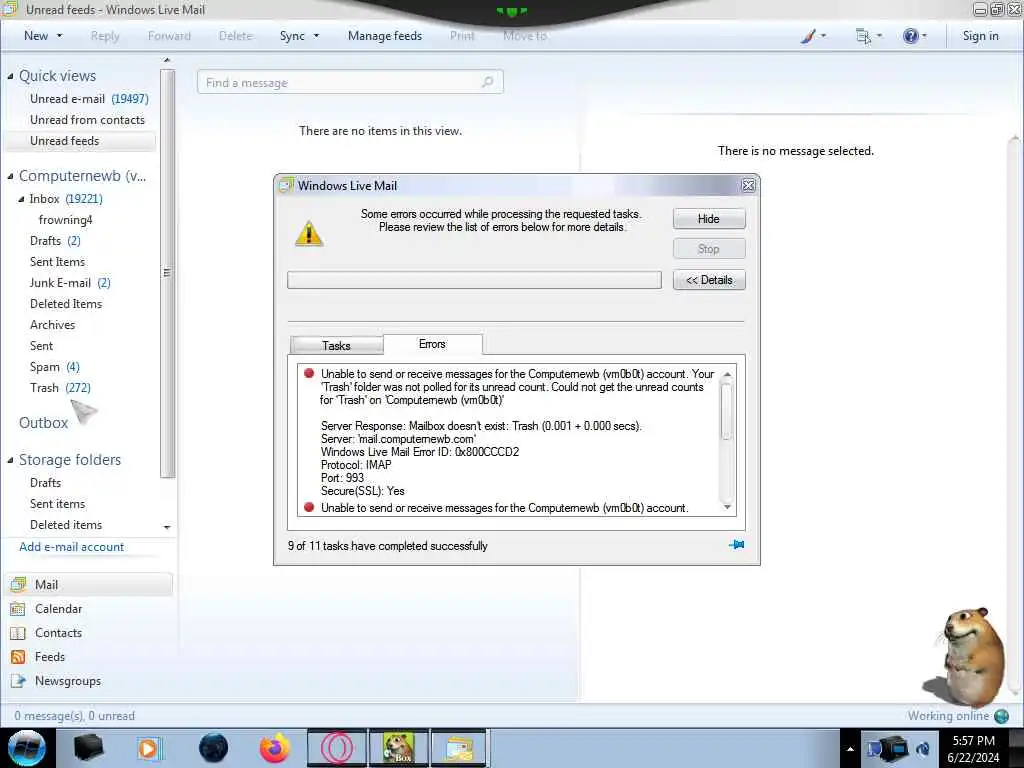Click the << Details button
Viewport: 1024px width, 768px height.
(709, 280)
